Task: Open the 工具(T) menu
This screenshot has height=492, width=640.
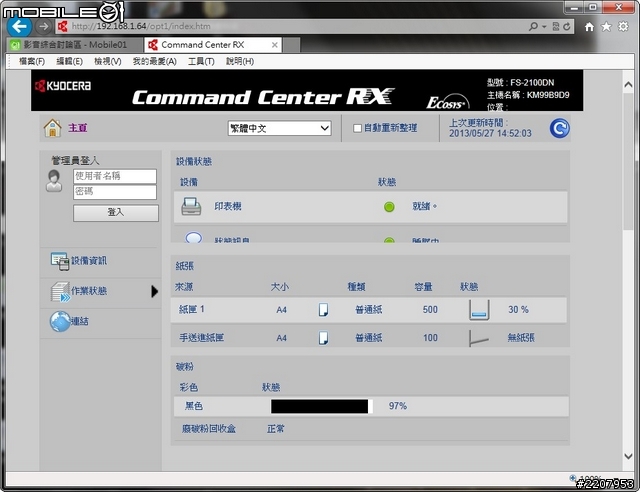Action: tap(201, 61)
